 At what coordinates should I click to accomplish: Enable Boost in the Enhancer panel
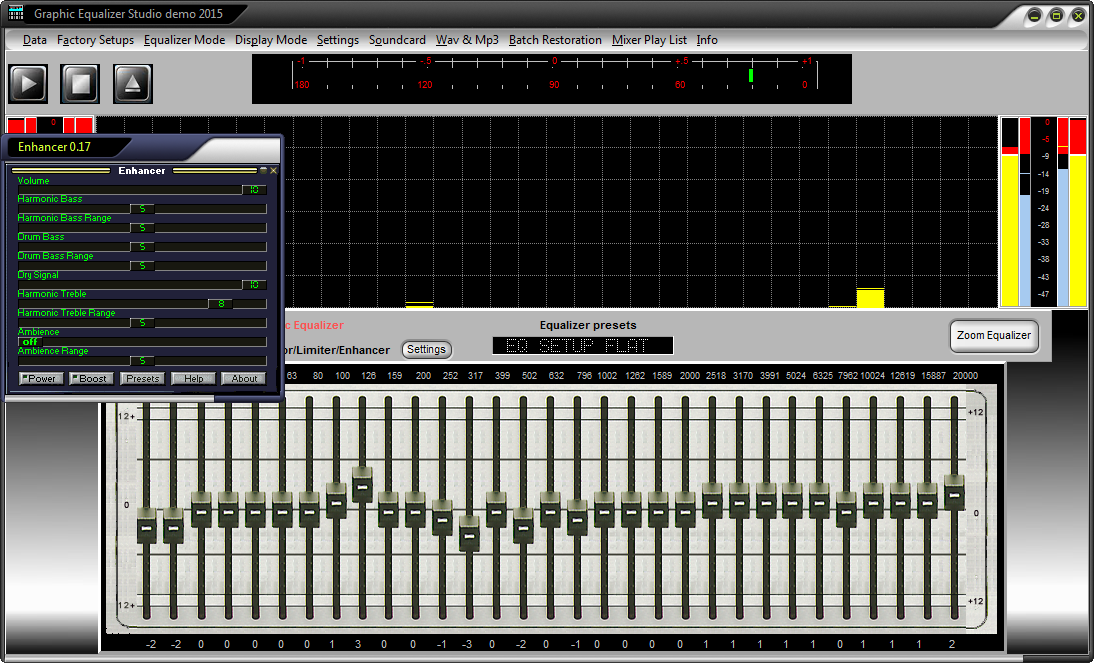(x=91, y=378)
